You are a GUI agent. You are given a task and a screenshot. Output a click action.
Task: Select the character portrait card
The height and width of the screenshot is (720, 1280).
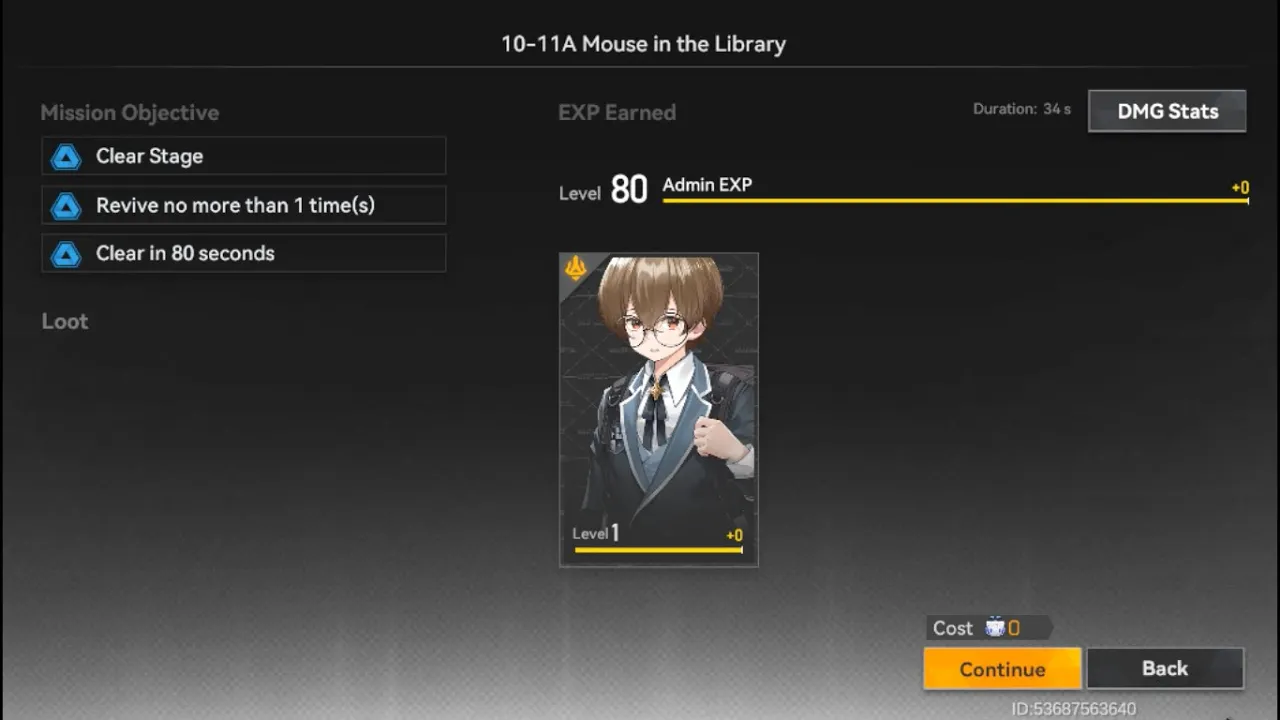(659, 410)
